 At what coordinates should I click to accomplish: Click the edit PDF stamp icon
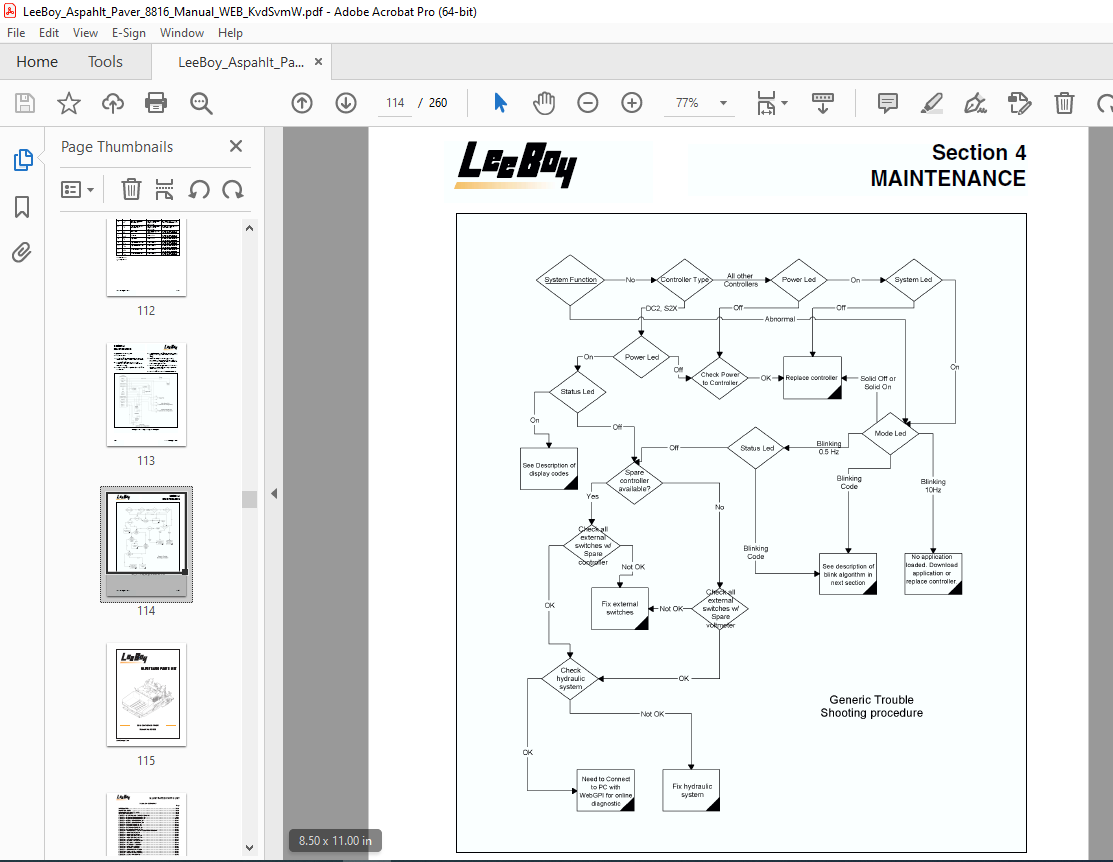click(x=1019, y=103)
